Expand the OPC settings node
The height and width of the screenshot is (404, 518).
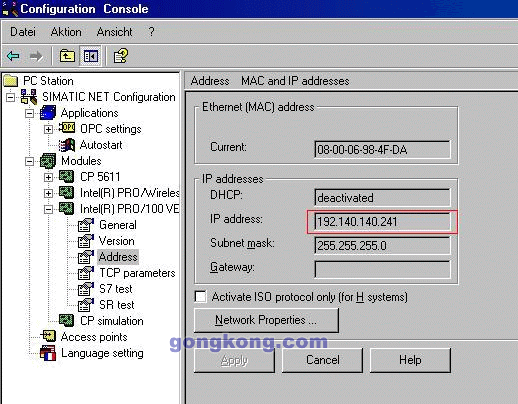click(48, 129)
